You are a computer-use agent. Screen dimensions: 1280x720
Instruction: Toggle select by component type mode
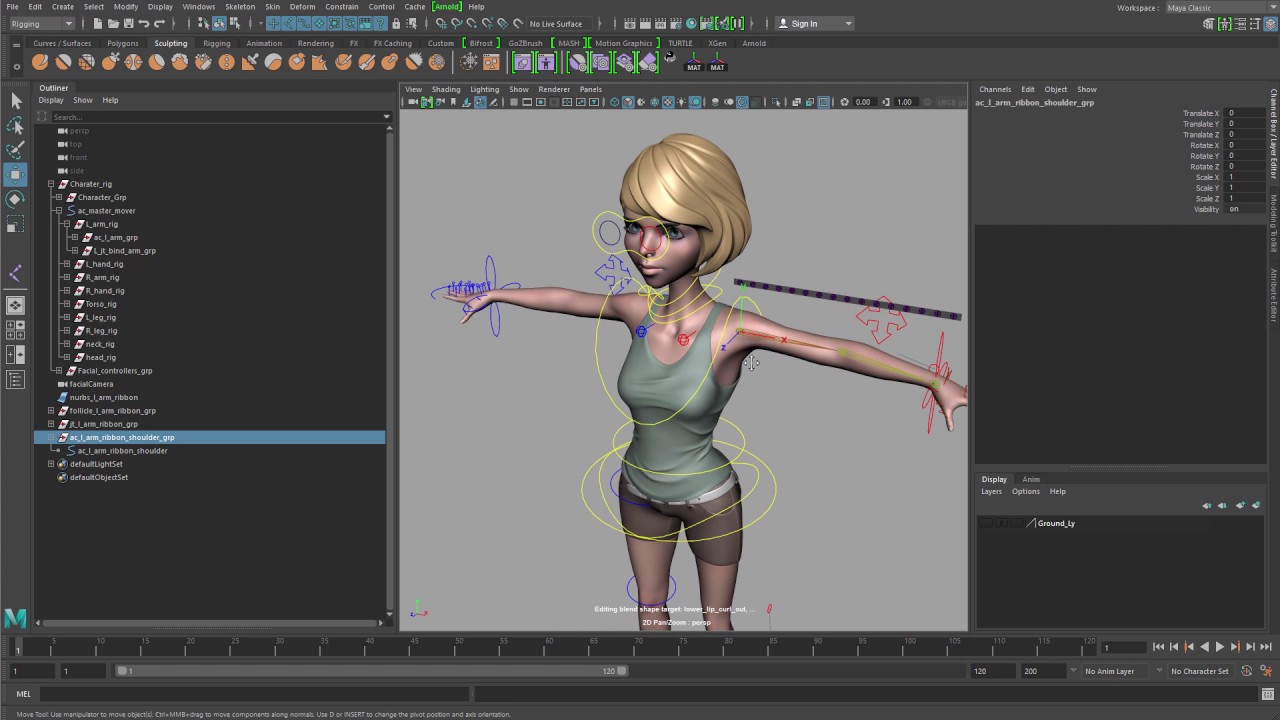[234, 23]
